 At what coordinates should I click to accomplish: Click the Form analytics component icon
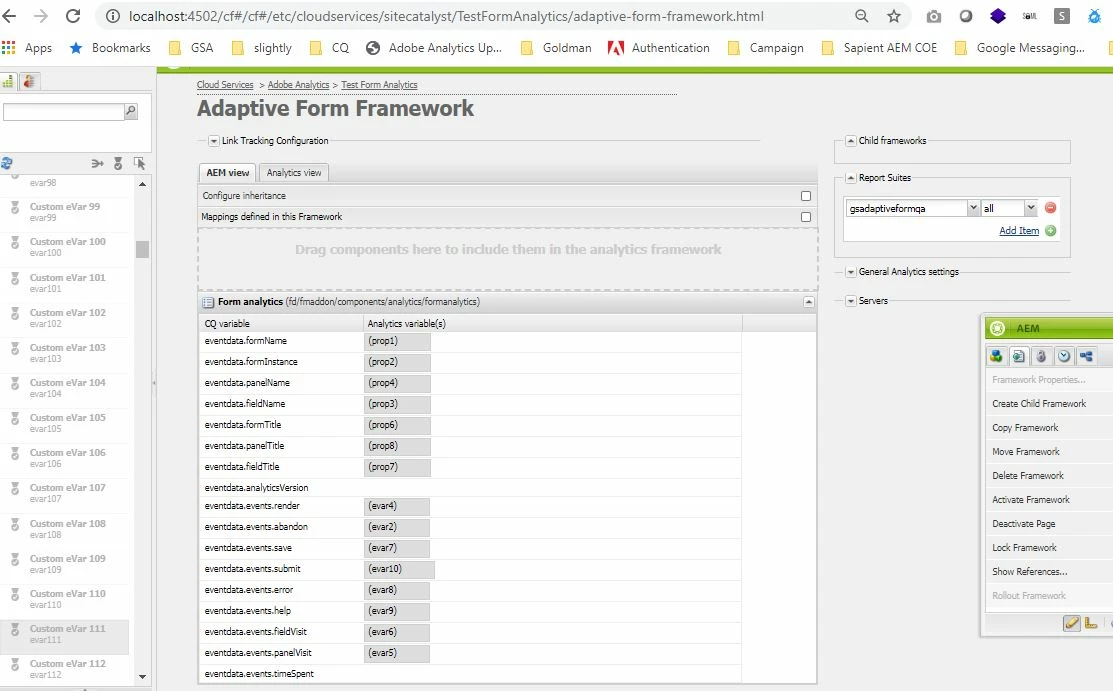208,303
